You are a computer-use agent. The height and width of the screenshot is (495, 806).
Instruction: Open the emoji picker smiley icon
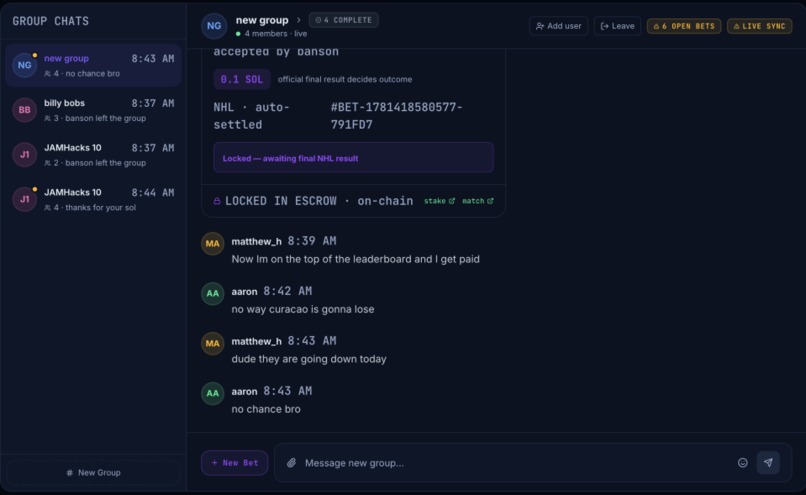click(742, 463)
